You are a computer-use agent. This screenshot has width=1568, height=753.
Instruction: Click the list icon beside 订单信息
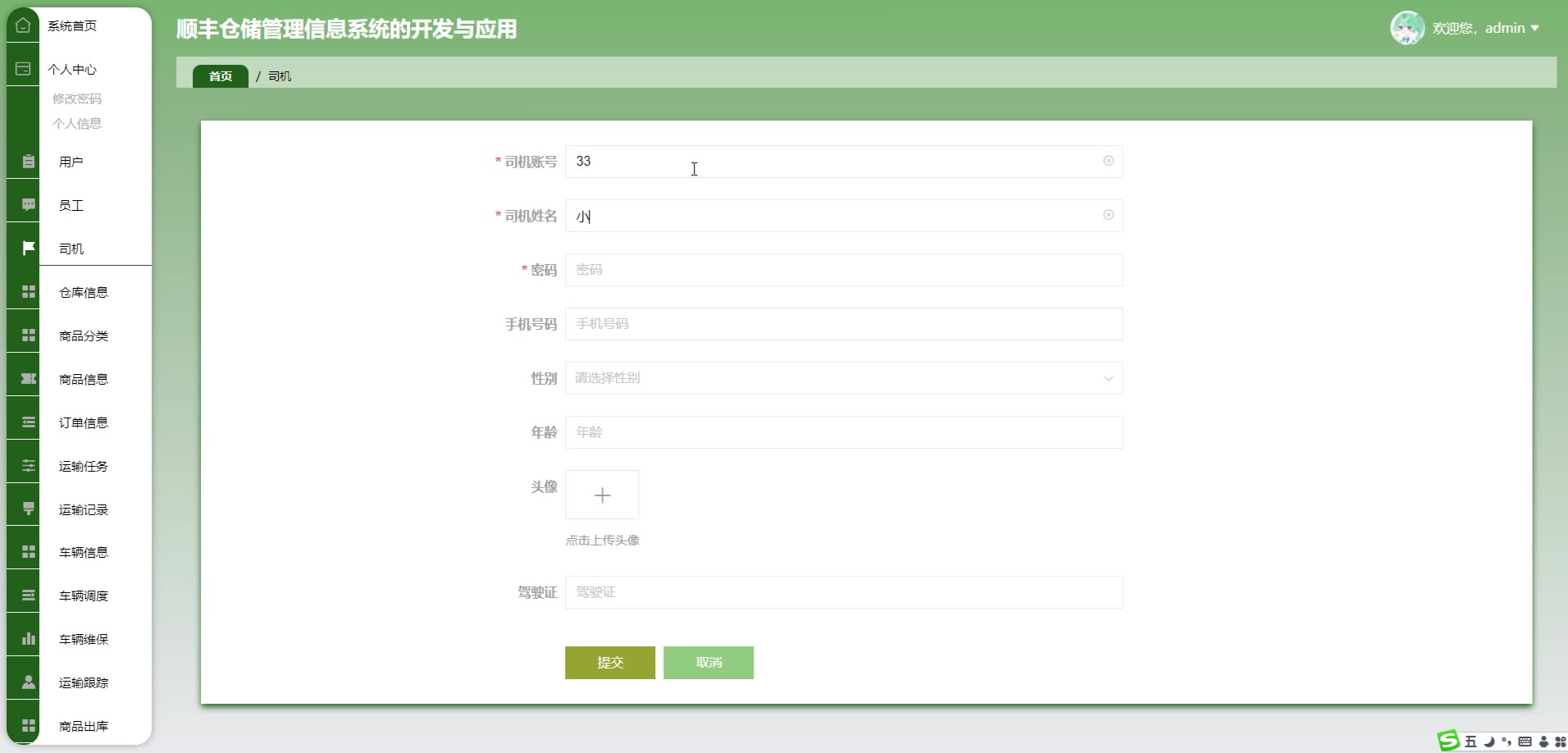29,422
